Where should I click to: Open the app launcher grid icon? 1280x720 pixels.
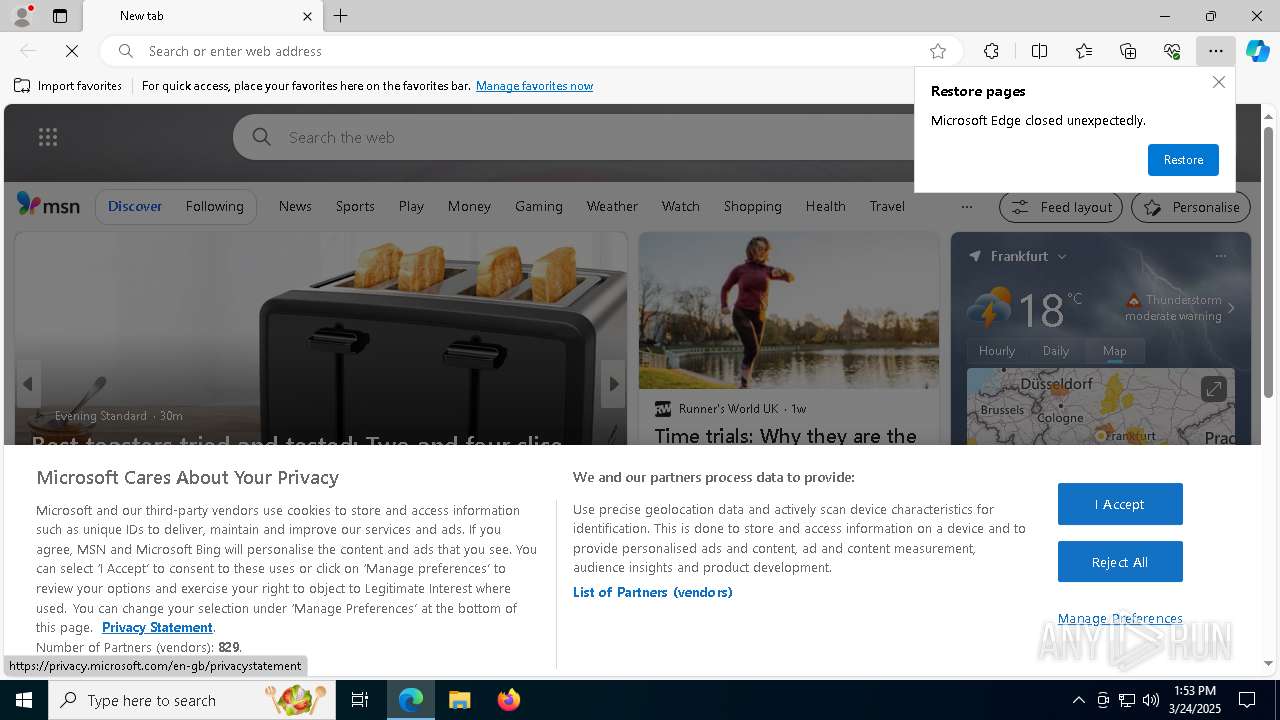[x=48, y=137]
